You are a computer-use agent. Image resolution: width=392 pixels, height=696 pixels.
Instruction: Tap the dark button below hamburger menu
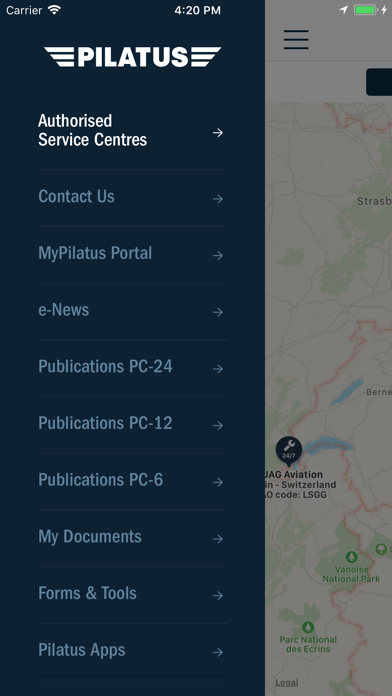click(379, 82)
